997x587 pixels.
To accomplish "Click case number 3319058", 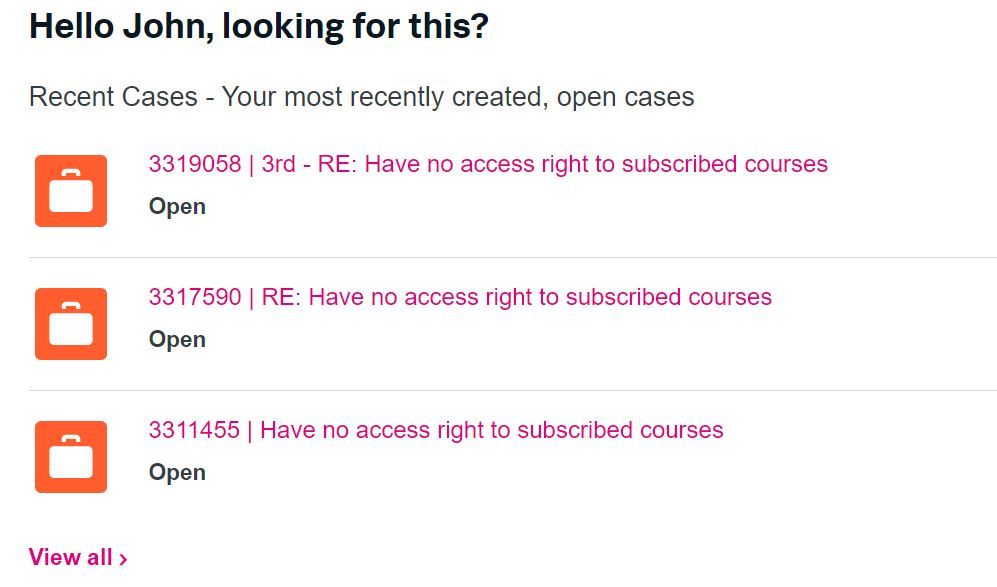I will pos(195,164).
